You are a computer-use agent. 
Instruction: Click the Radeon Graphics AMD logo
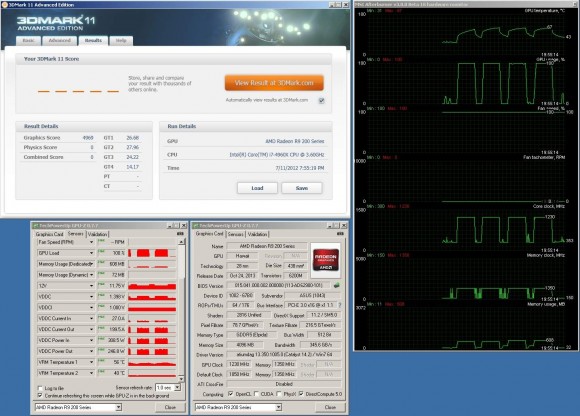click(326, 260)
